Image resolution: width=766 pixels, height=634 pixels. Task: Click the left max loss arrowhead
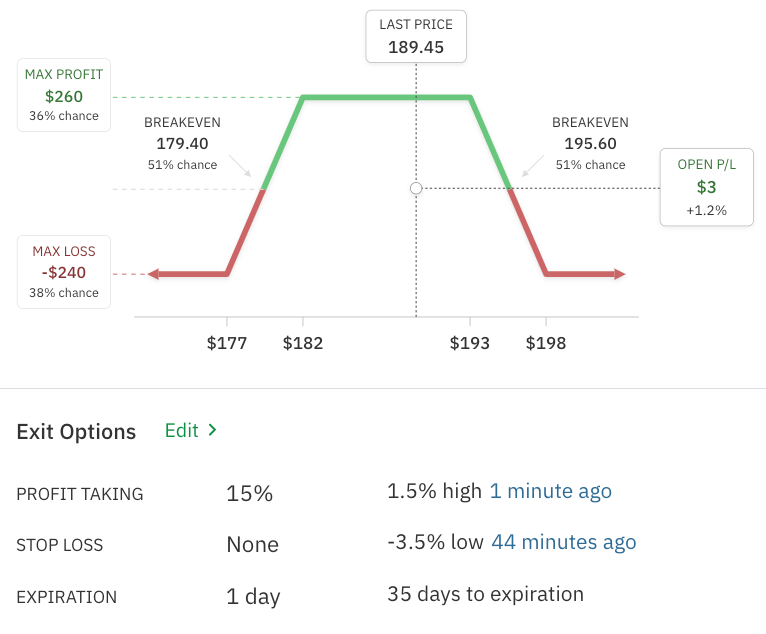click(153, 274)
